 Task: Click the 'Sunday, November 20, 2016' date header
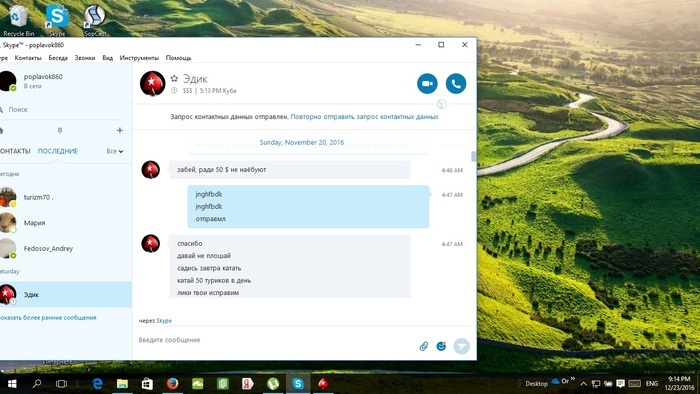tap(302, 142)
